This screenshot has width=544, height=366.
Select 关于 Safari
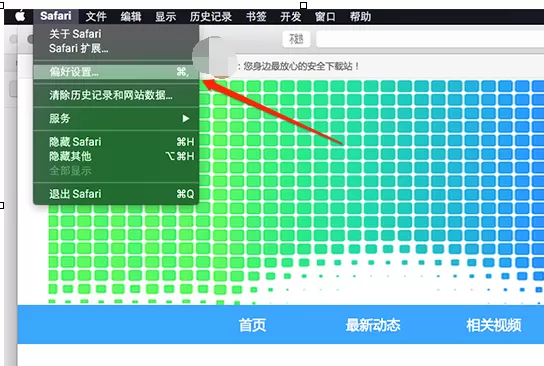116,34
